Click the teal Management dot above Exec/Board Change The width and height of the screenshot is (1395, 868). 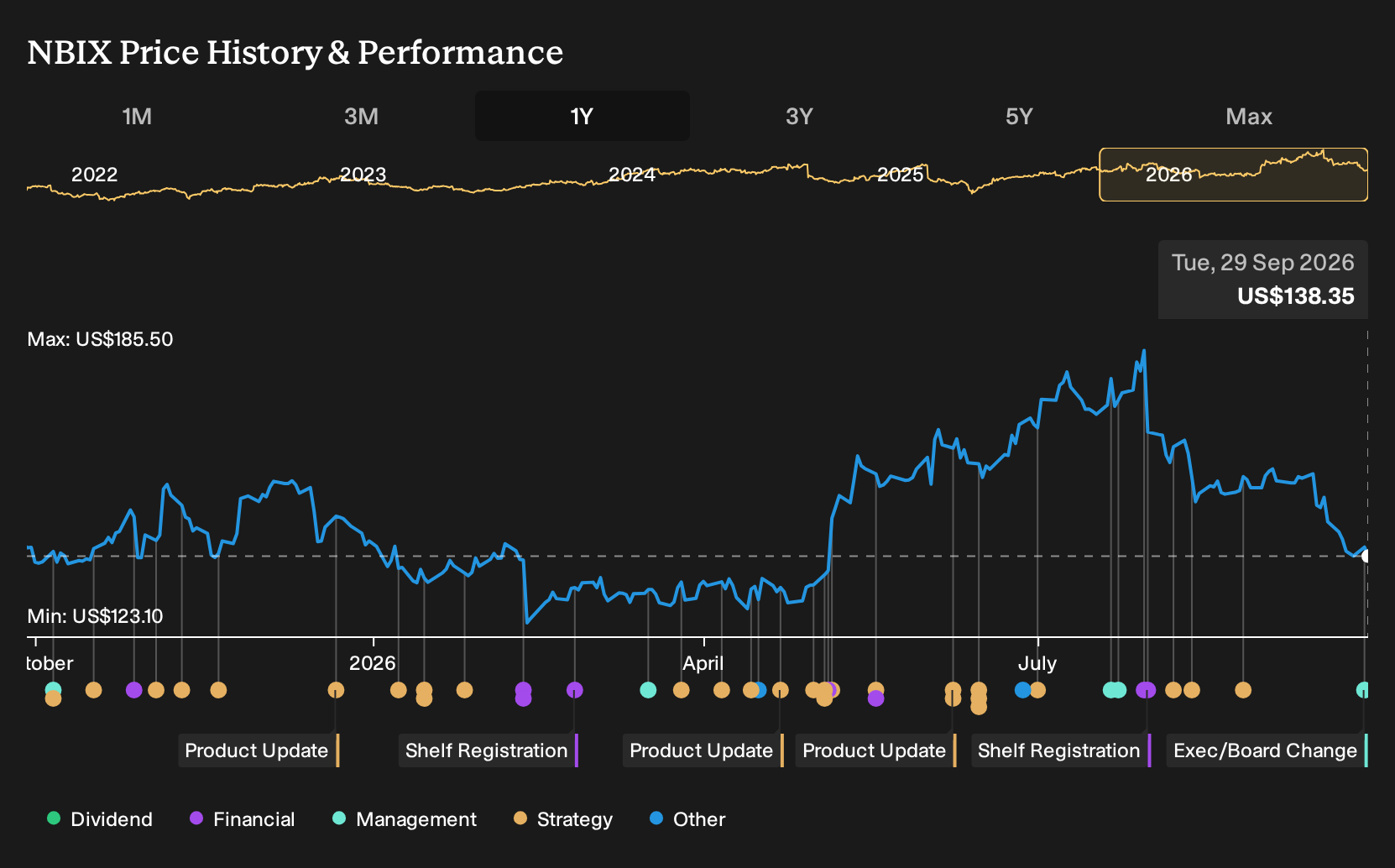tap(1363, 690)
